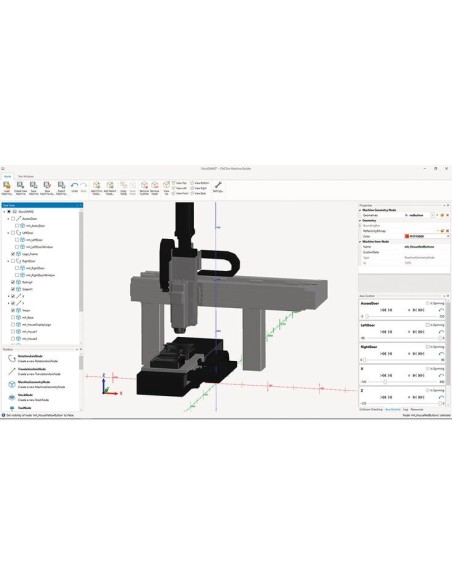Image resolution: width=452 pixels, height=584 pixels.
Task: Click the Export Machine icon
Action: click(x=61, y=188)
